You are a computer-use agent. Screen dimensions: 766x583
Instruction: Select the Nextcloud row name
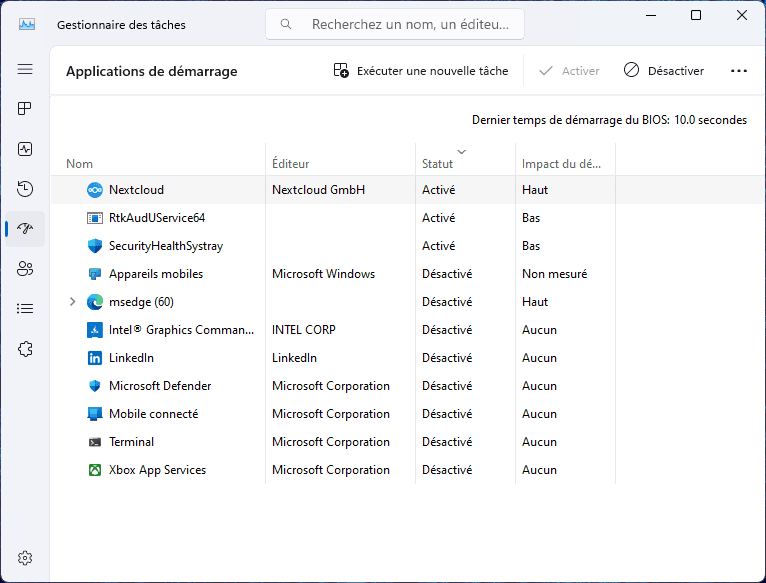pos(136,190)
